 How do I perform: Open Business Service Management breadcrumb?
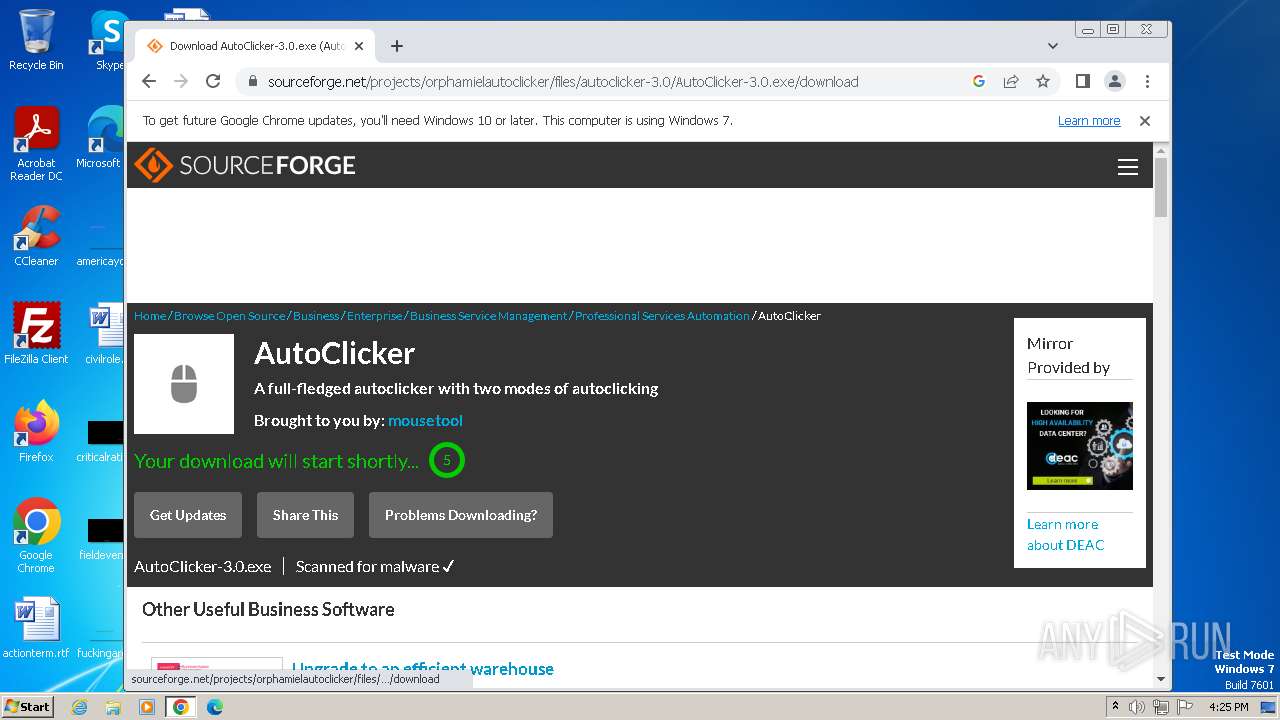point(488,316)
